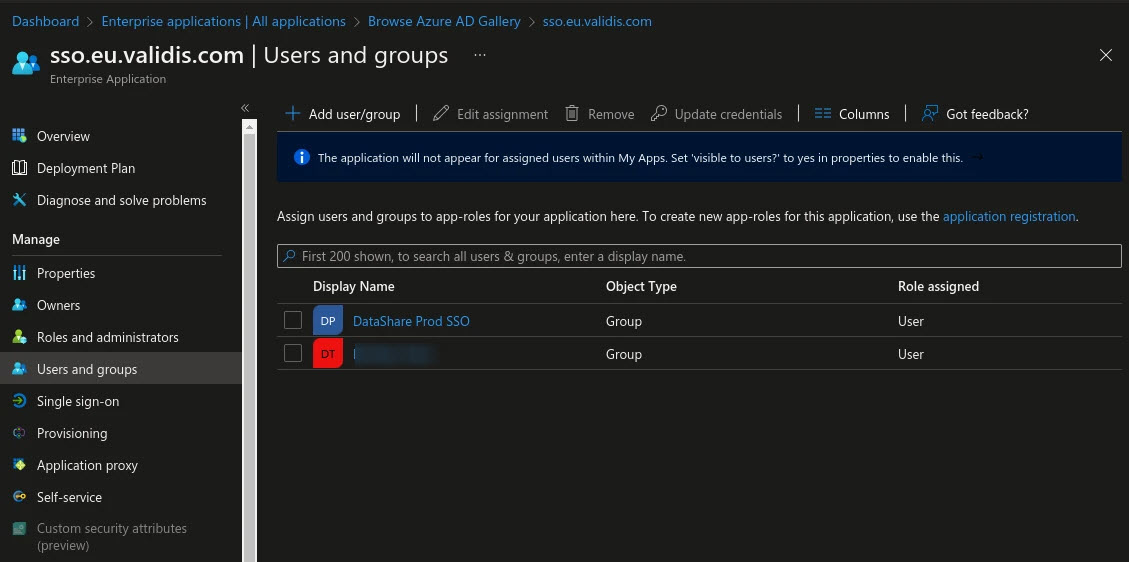1129x562 pixels.
Task: Open the application registration link
Action: click(x=1009, y=216)
